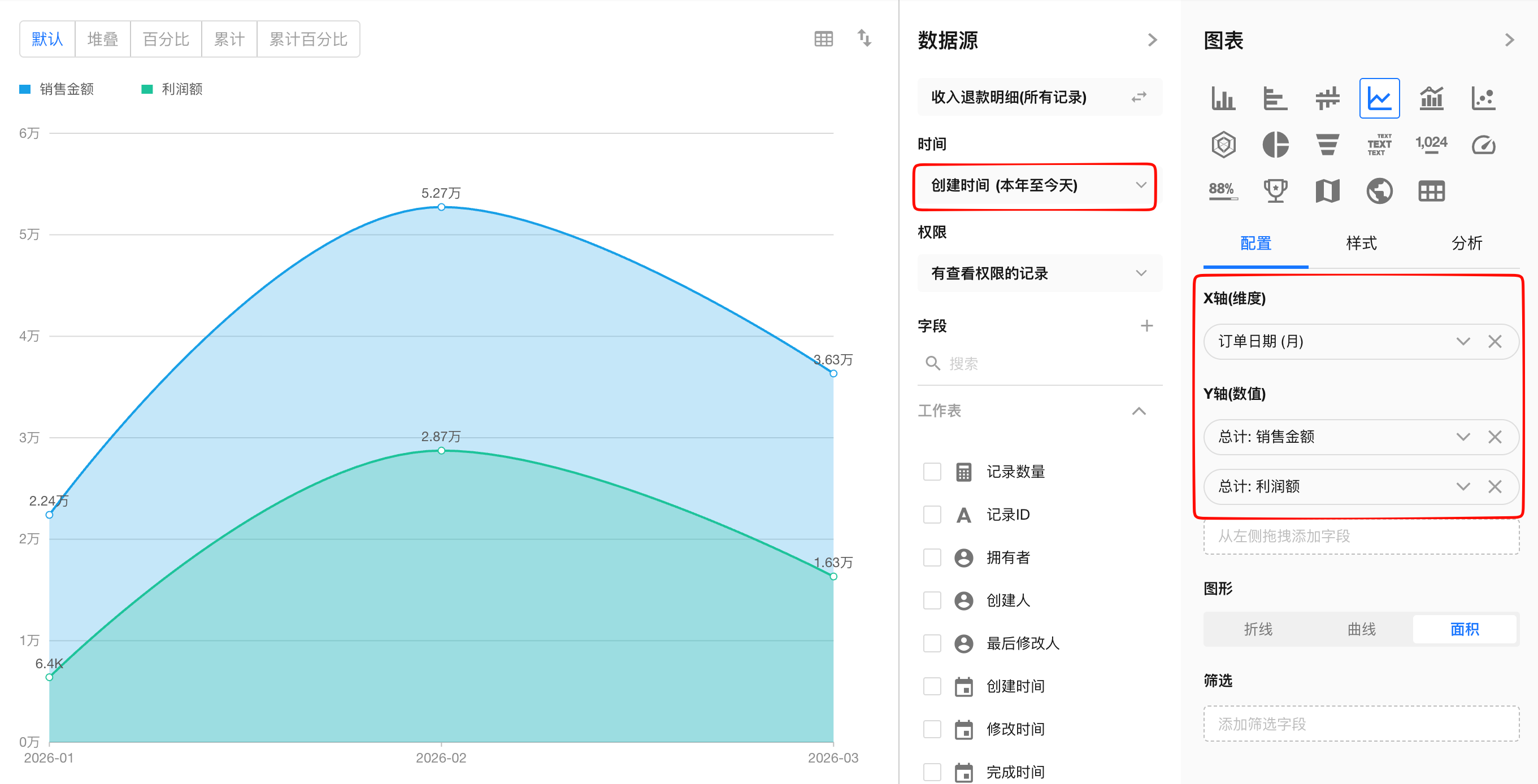Switch to the 样式 tab

click(x=1361, y=243)
